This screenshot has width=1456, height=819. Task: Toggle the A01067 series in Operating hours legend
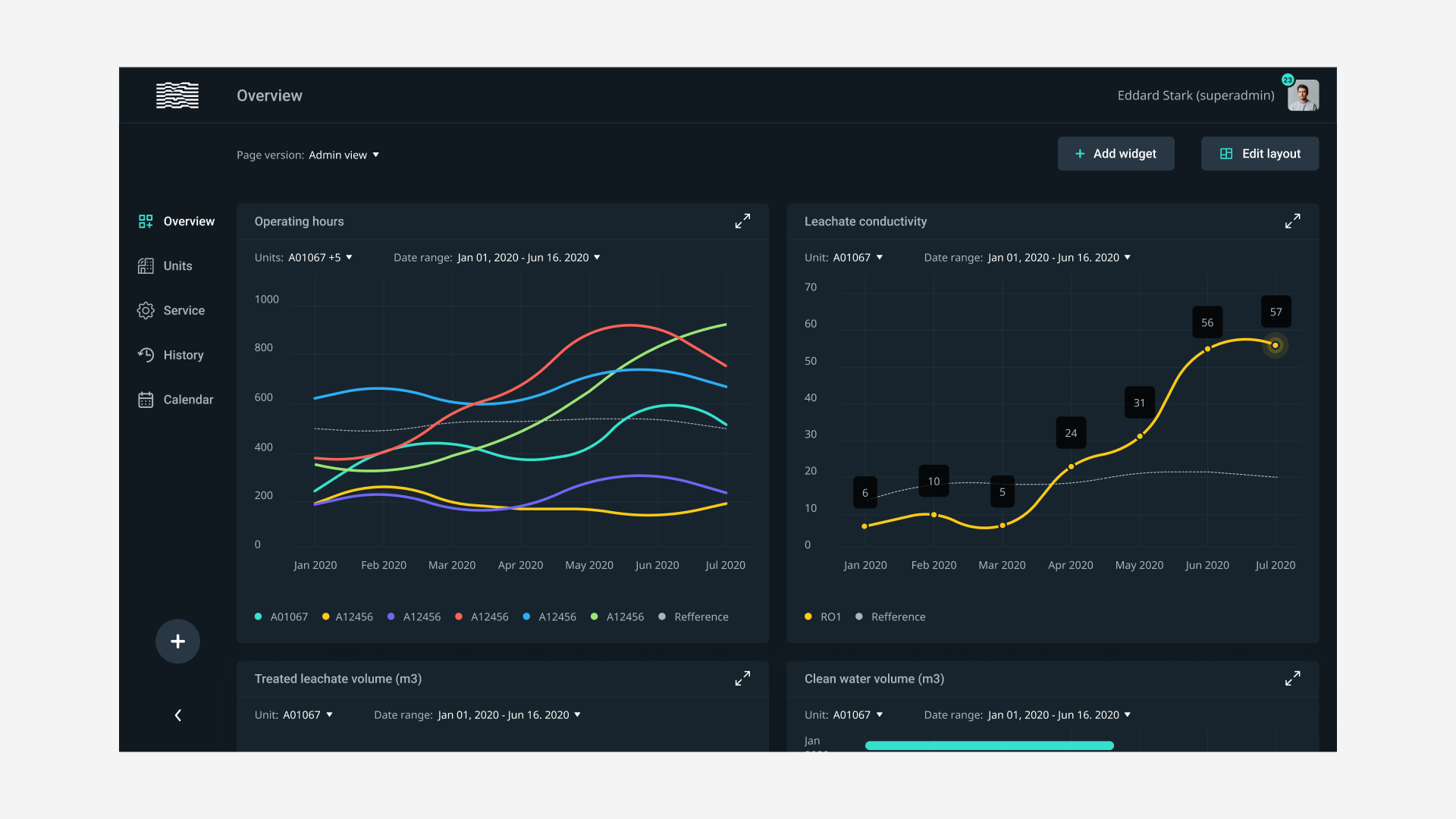(x=281, y=617)
